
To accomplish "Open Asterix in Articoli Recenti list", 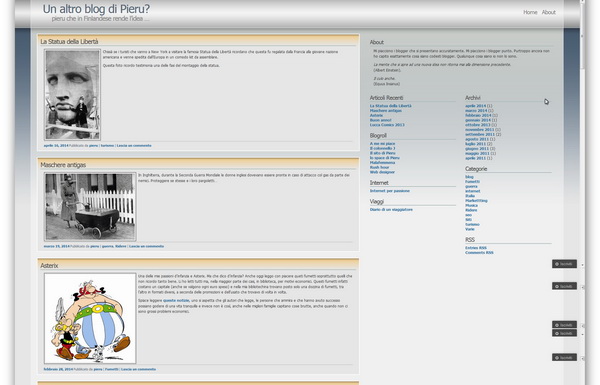I will pyautogui.click(x=376, y=116).
